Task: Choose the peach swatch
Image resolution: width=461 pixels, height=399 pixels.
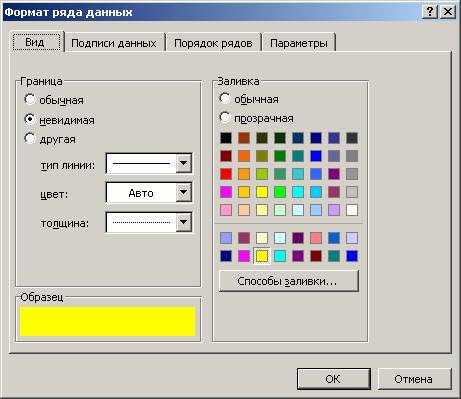Action: (244, 210)
